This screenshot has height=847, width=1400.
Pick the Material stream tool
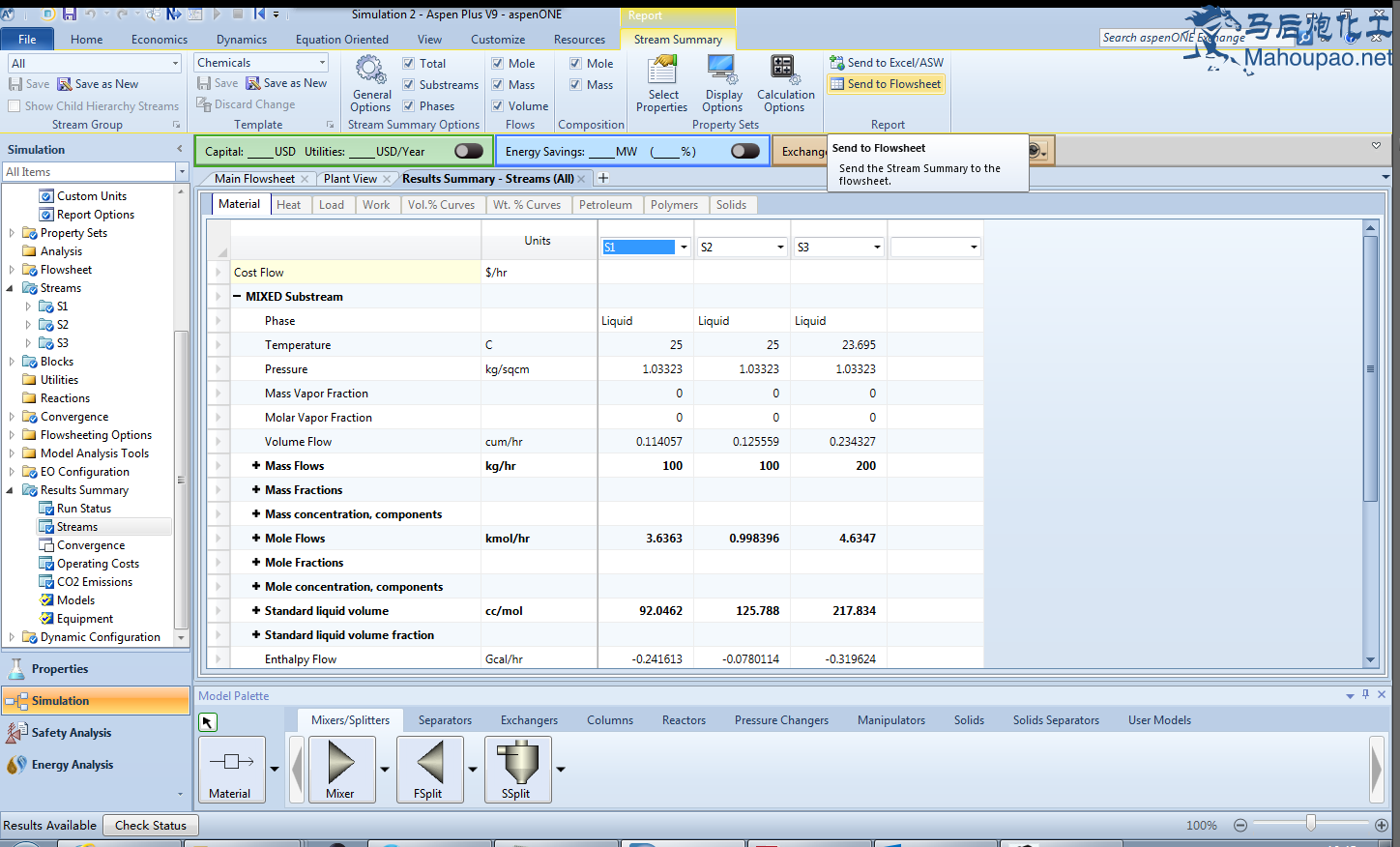(x=231, y=769)
